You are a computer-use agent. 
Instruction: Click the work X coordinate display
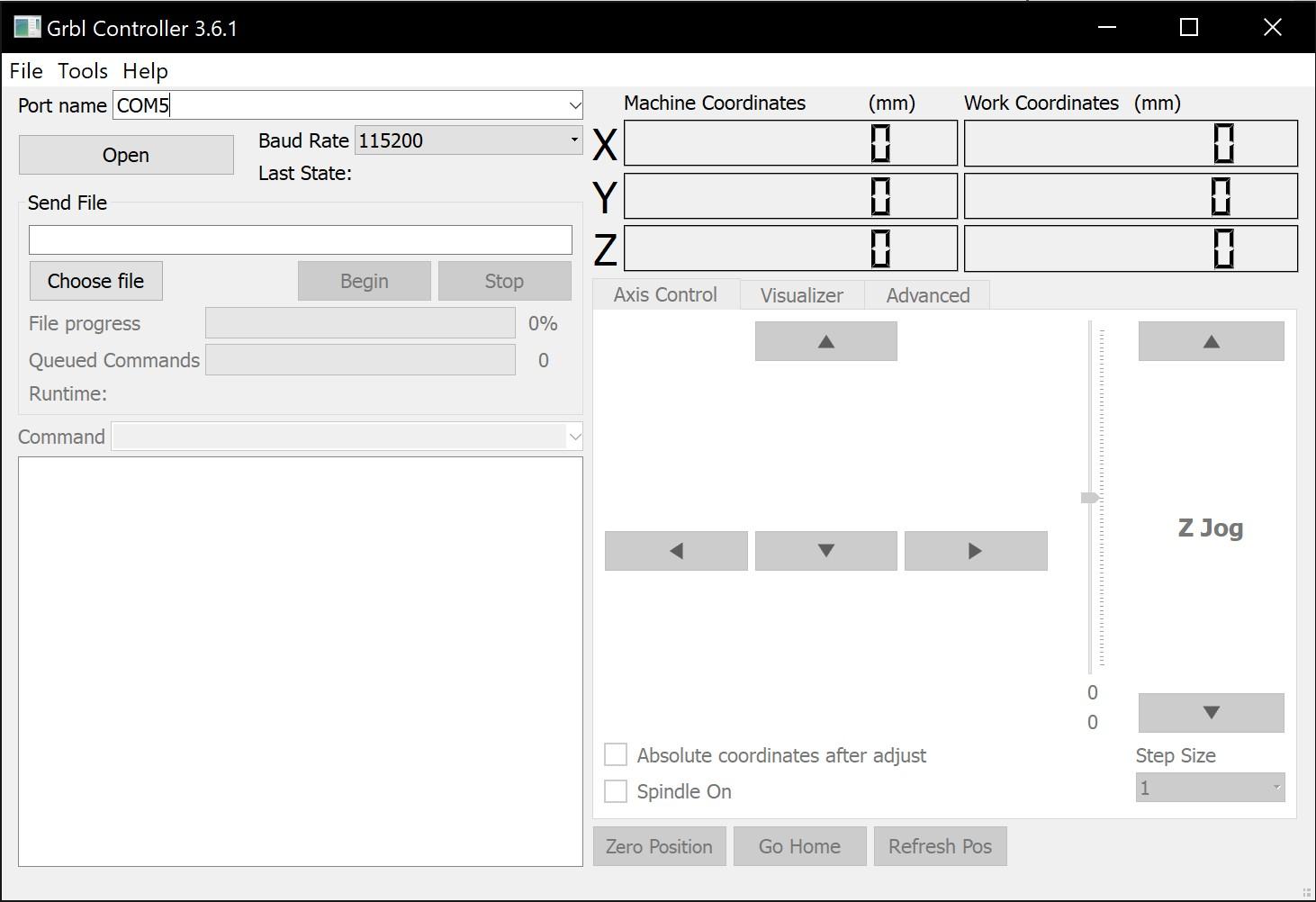(1131, 143)
